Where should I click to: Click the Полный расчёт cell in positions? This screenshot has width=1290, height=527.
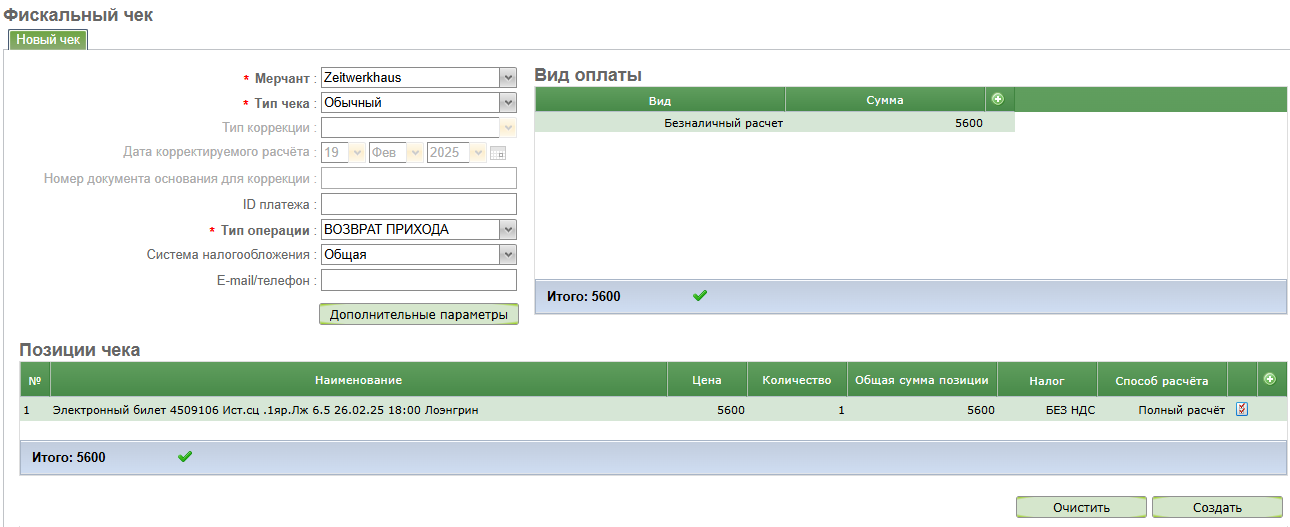click(x=1180, y=410)
